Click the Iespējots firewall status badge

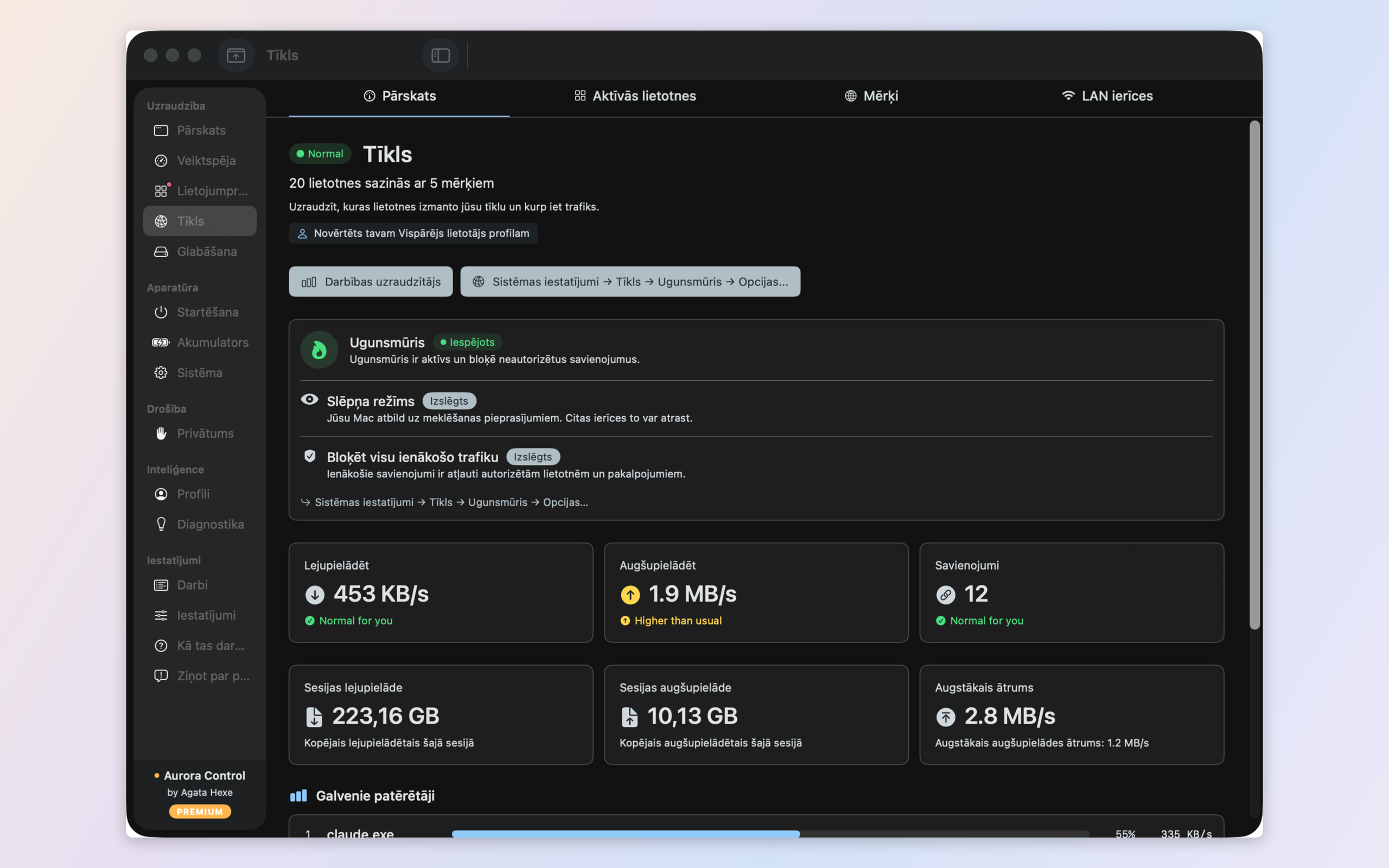(467, 342)
